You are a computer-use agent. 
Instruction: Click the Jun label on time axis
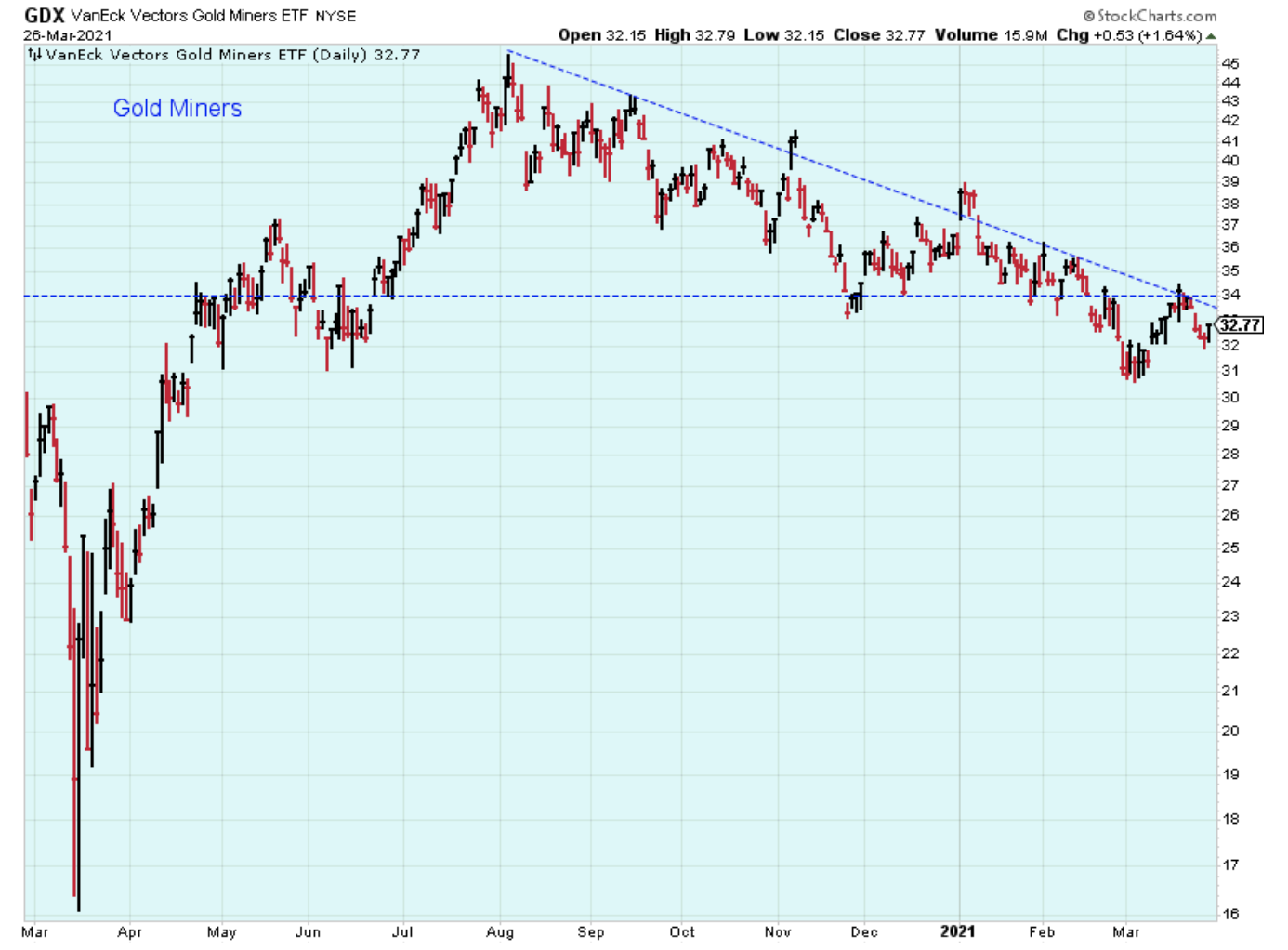point(308,932)
